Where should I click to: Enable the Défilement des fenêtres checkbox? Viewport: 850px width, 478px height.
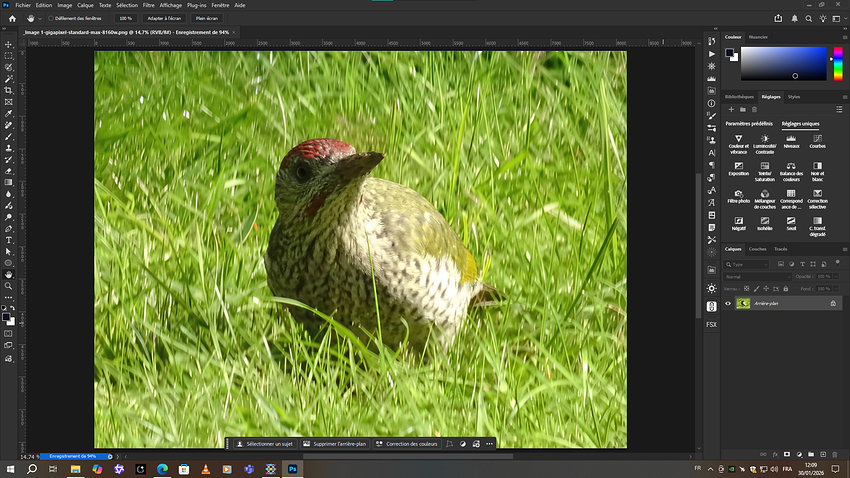[x=51, y=18]
